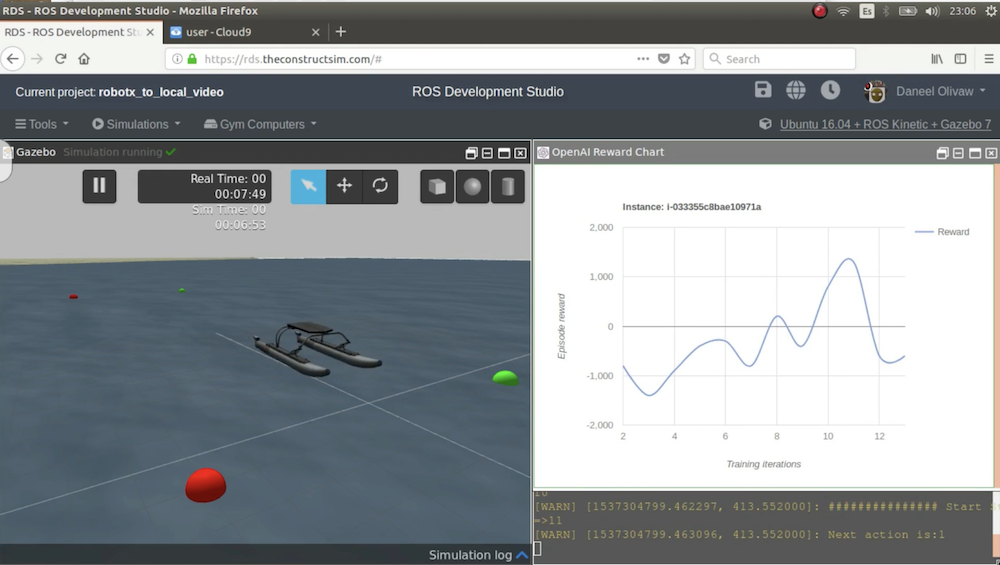
Task: Restore down the Gazebo panel
Action: tap(471, 153)
